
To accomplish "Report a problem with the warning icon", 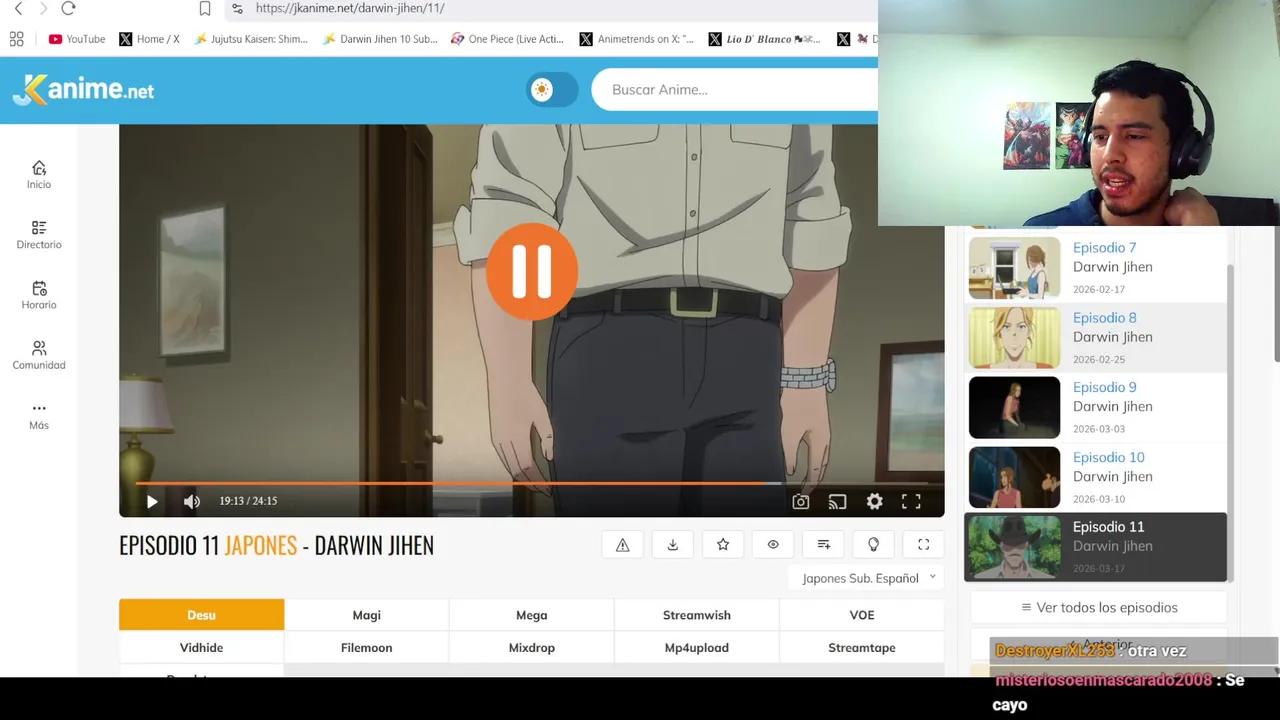I will [622, 544].
